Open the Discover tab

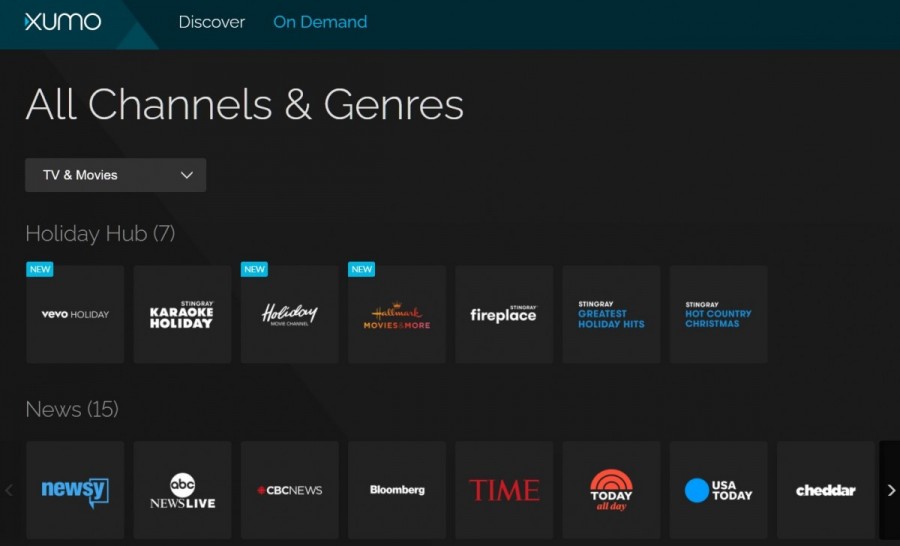tap(211, 22)
